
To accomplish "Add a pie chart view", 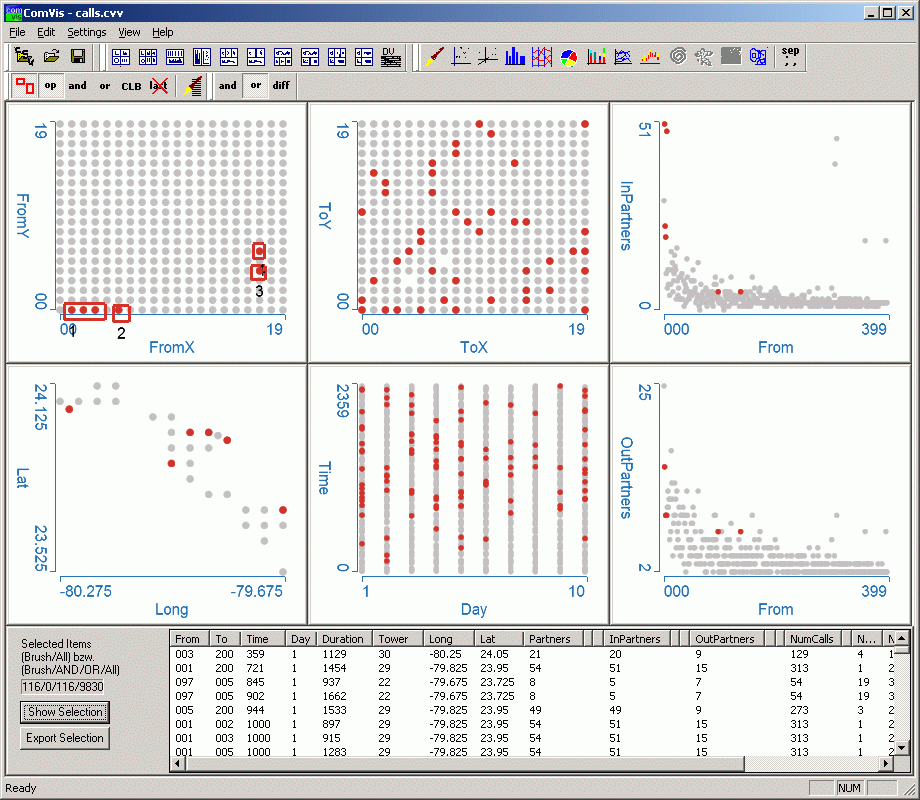I will (x=569, y=57).
